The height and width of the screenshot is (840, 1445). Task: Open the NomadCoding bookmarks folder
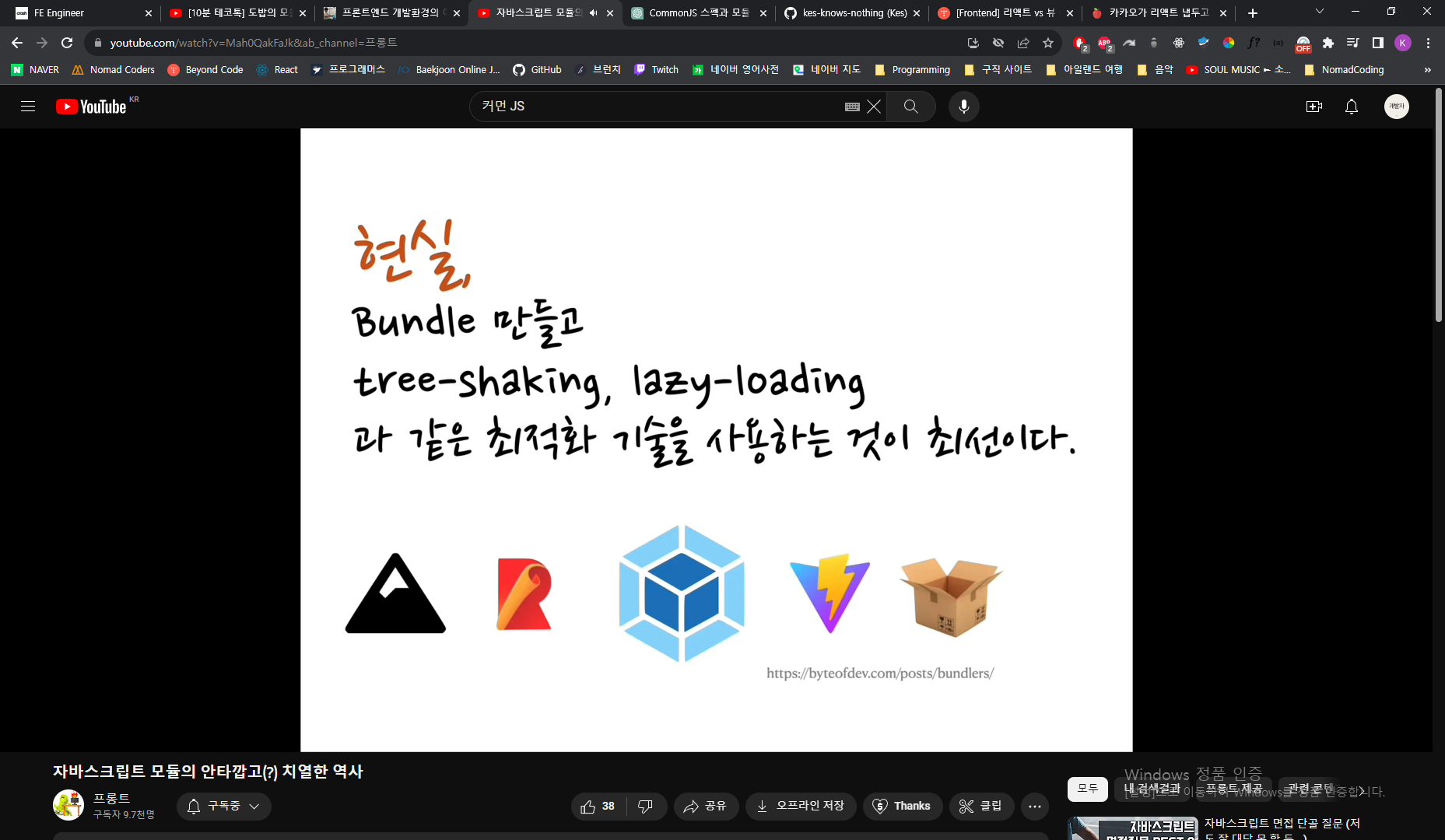click(1344, 70)
